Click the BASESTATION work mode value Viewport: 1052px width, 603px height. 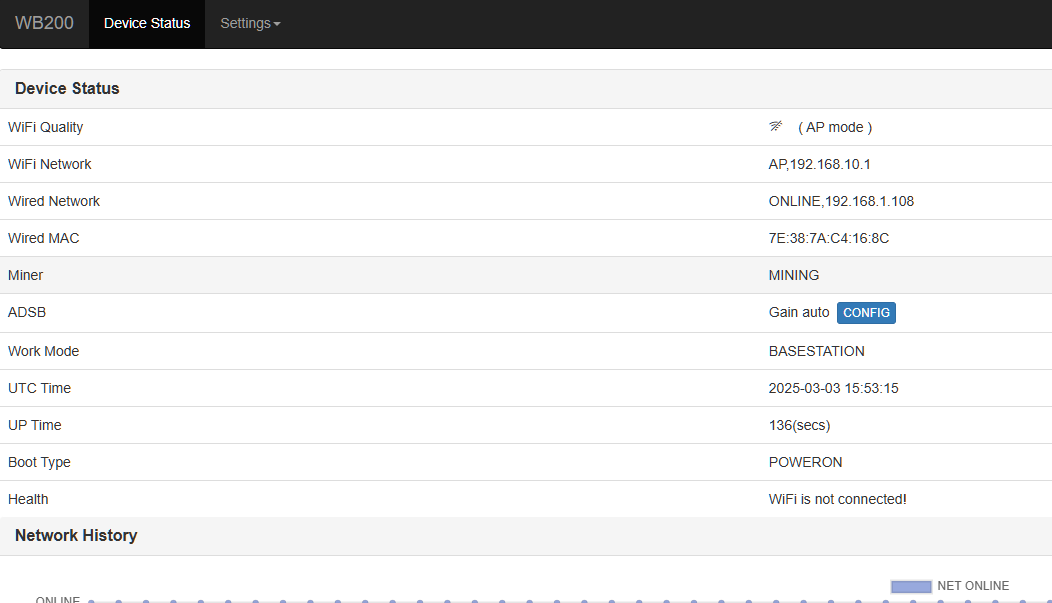[816, 351]
